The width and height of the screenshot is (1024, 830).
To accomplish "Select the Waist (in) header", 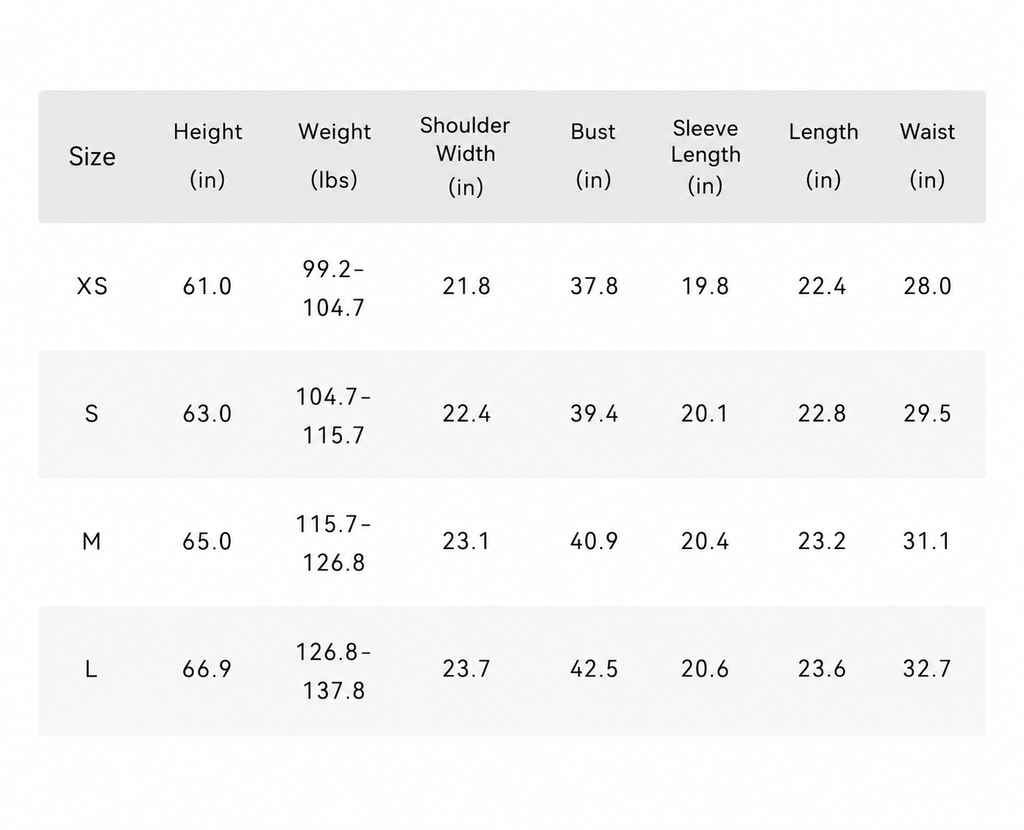I will [x=927, y=155].
